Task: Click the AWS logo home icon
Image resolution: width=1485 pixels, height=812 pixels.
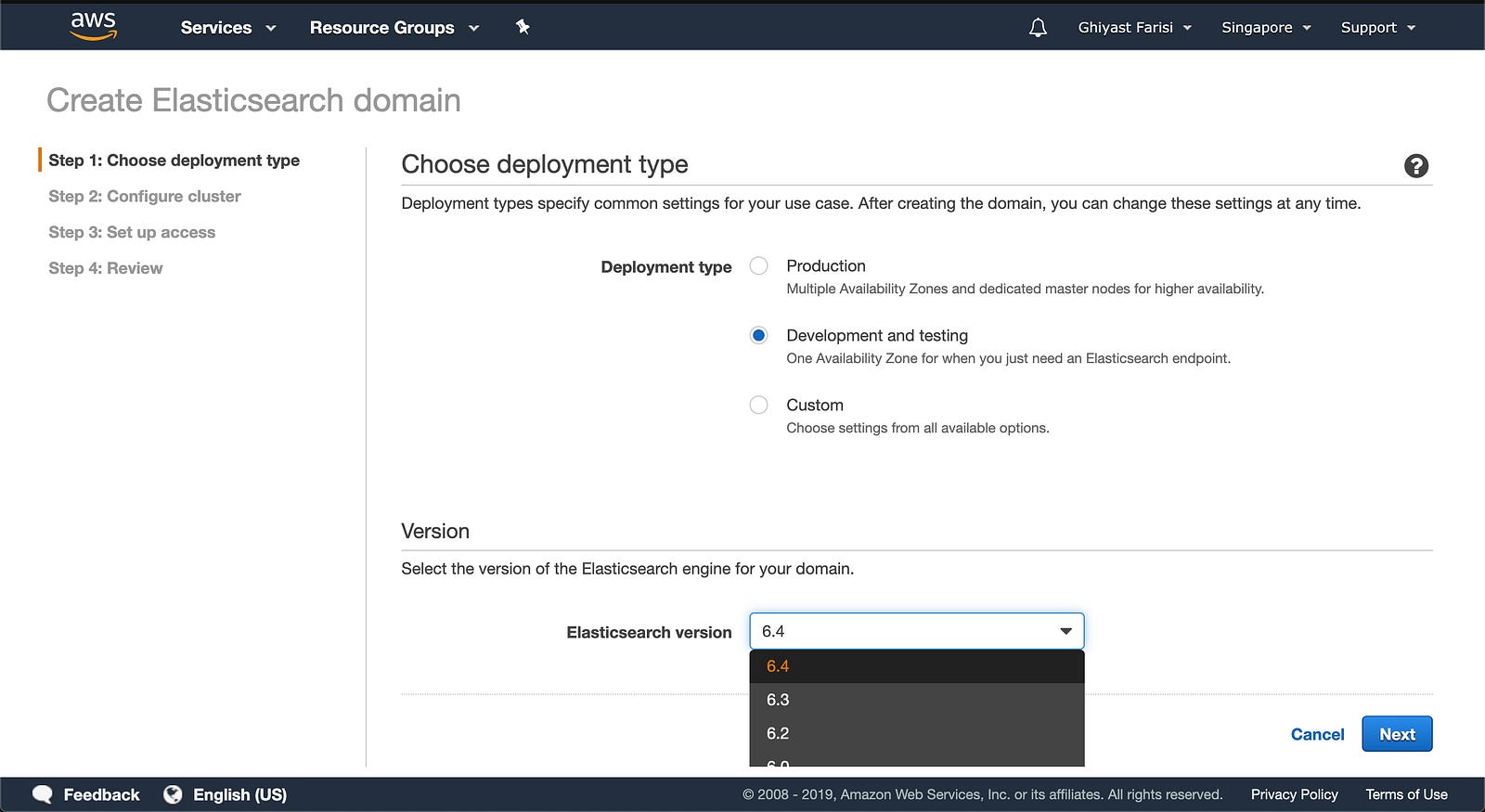Action: [94, 27]
